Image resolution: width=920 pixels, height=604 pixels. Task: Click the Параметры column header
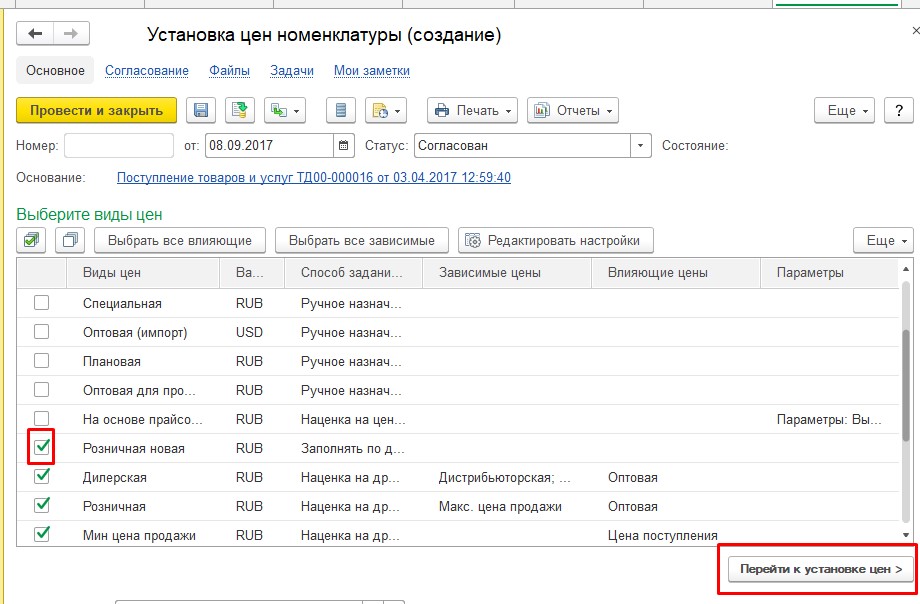click(x=830, y=272)
